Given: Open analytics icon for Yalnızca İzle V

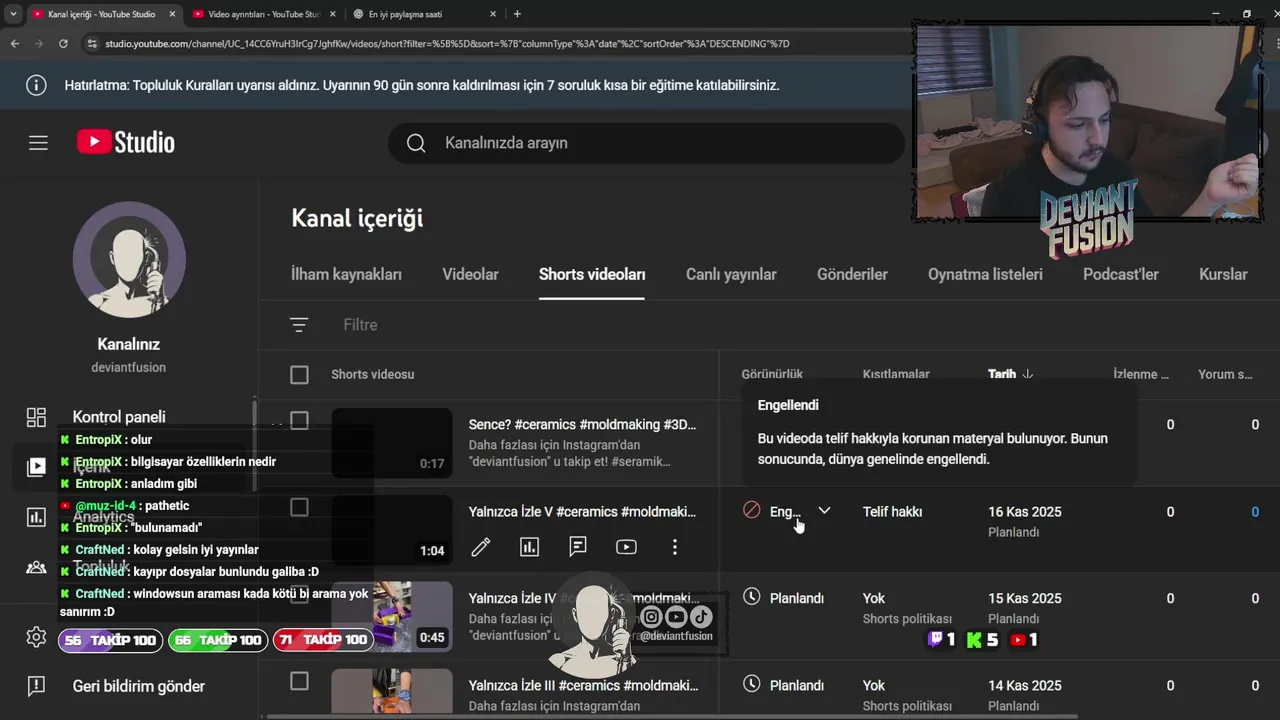Looking at the screenshot, I should pos(529,547).
